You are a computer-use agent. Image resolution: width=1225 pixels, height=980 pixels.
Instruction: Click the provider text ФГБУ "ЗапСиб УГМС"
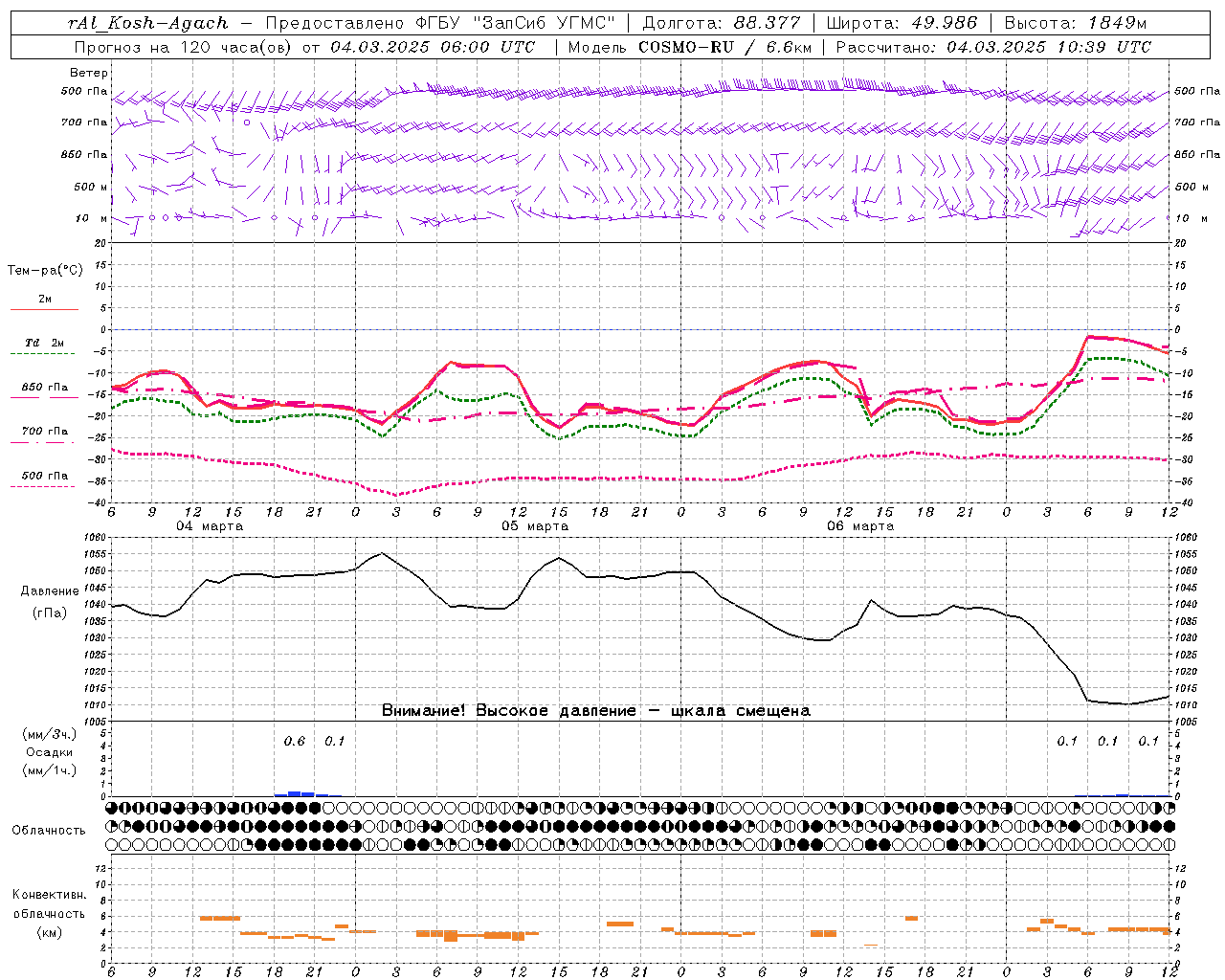pyautogui.click(x=516, y=23)
